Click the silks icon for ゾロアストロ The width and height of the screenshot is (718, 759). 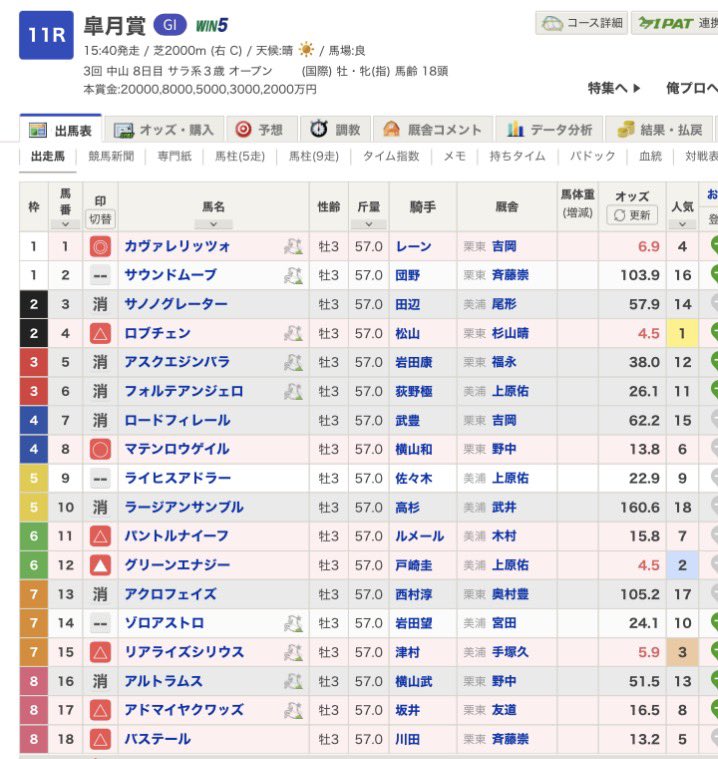293,623
